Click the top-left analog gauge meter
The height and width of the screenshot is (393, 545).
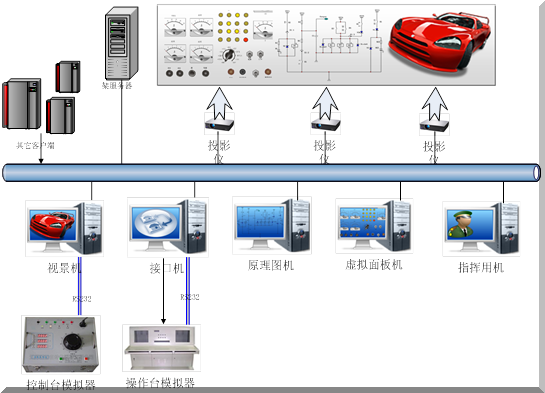tap(175, 26)
